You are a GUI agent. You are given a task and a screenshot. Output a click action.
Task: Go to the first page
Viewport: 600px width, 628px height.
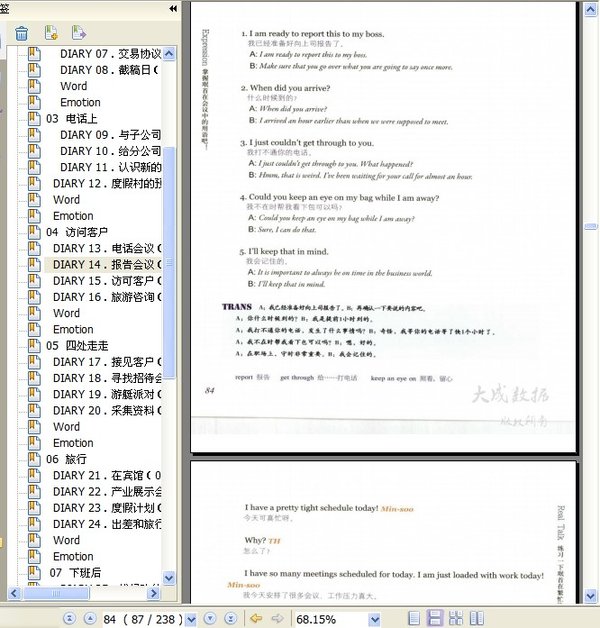pos(70,618)
